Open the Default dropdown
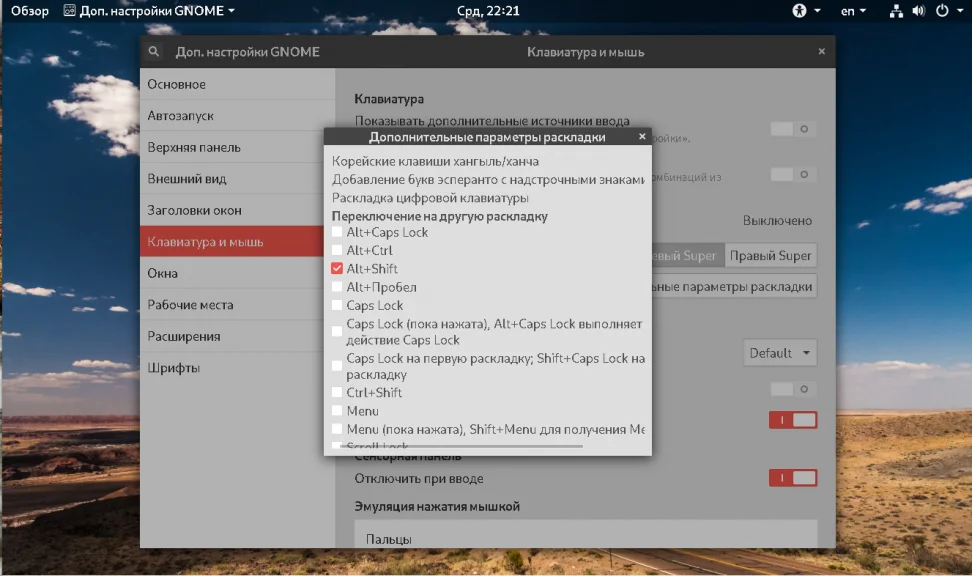The width and height of the screenshot is (972, 576). [780, 353]
